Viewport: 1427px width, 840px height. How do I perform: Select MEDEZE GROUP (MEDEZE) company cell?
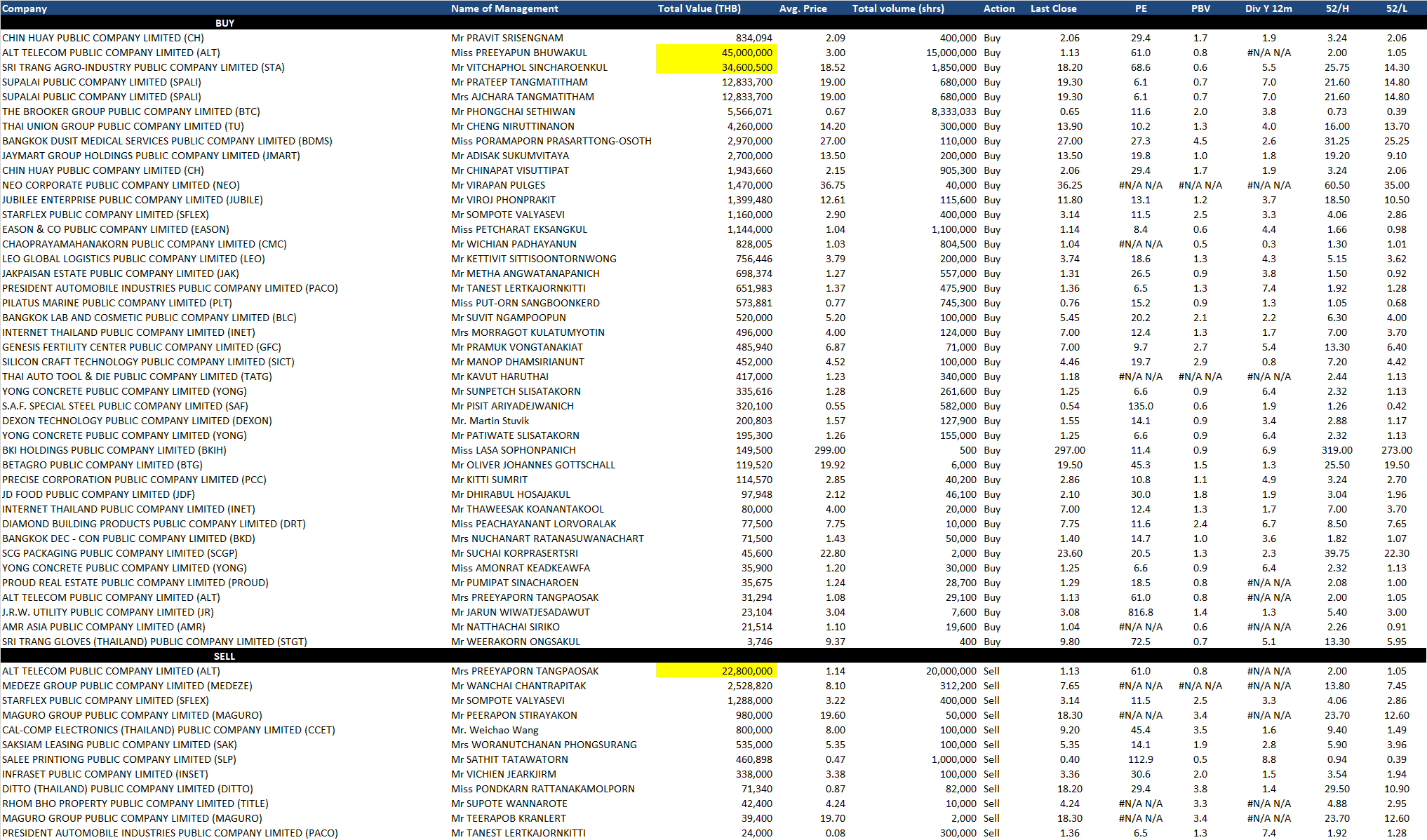click(x=127, y=686)
